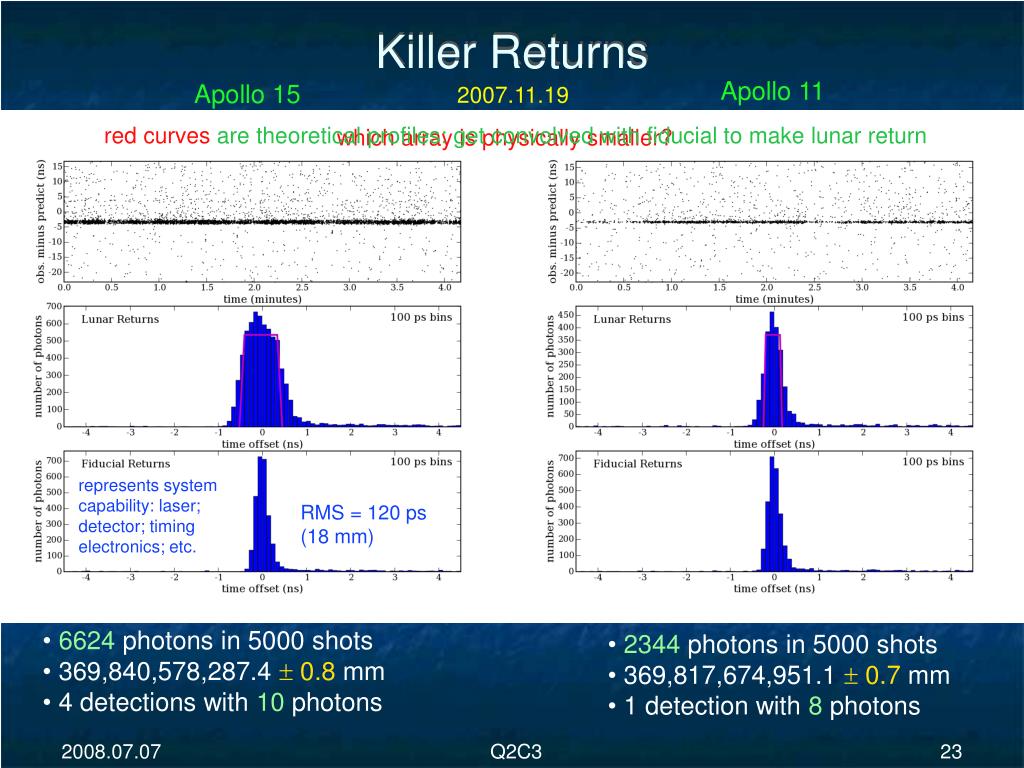Click '4 detections with 10 photons' bullet
This screenshot has width=1024, height=768.
pyautogui.click(x=220, y=703)
